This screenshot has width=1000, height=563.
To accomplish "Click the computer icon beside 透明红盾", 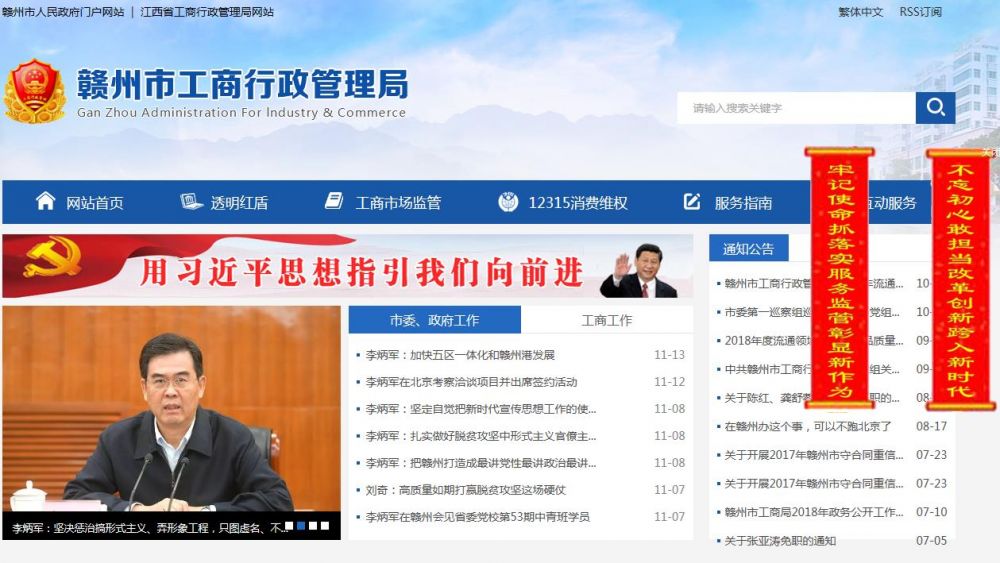I will pyautogui.click(x=191, y=202).
